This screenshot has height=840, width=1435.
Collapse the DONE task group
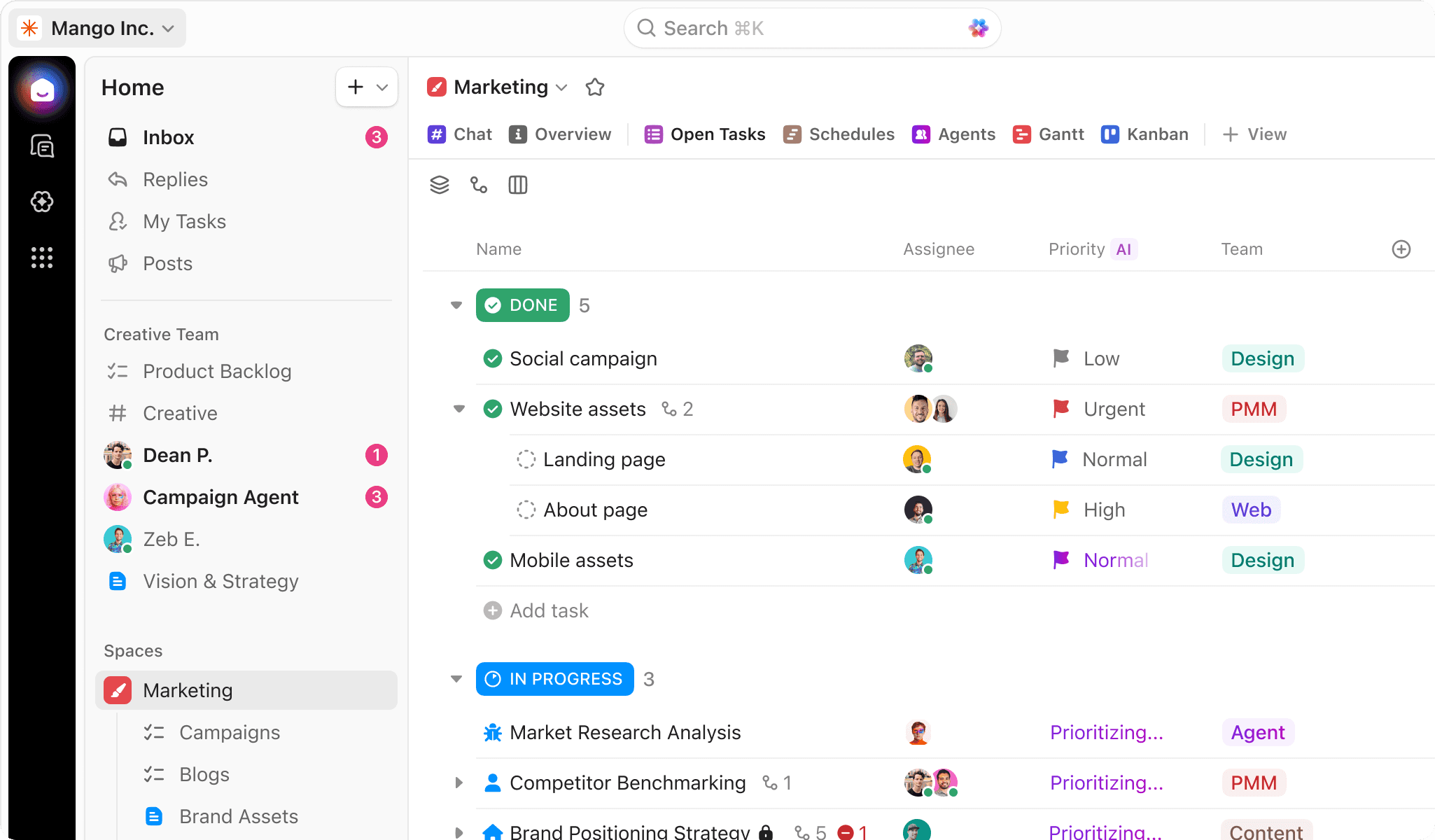(x=456, y=305)
